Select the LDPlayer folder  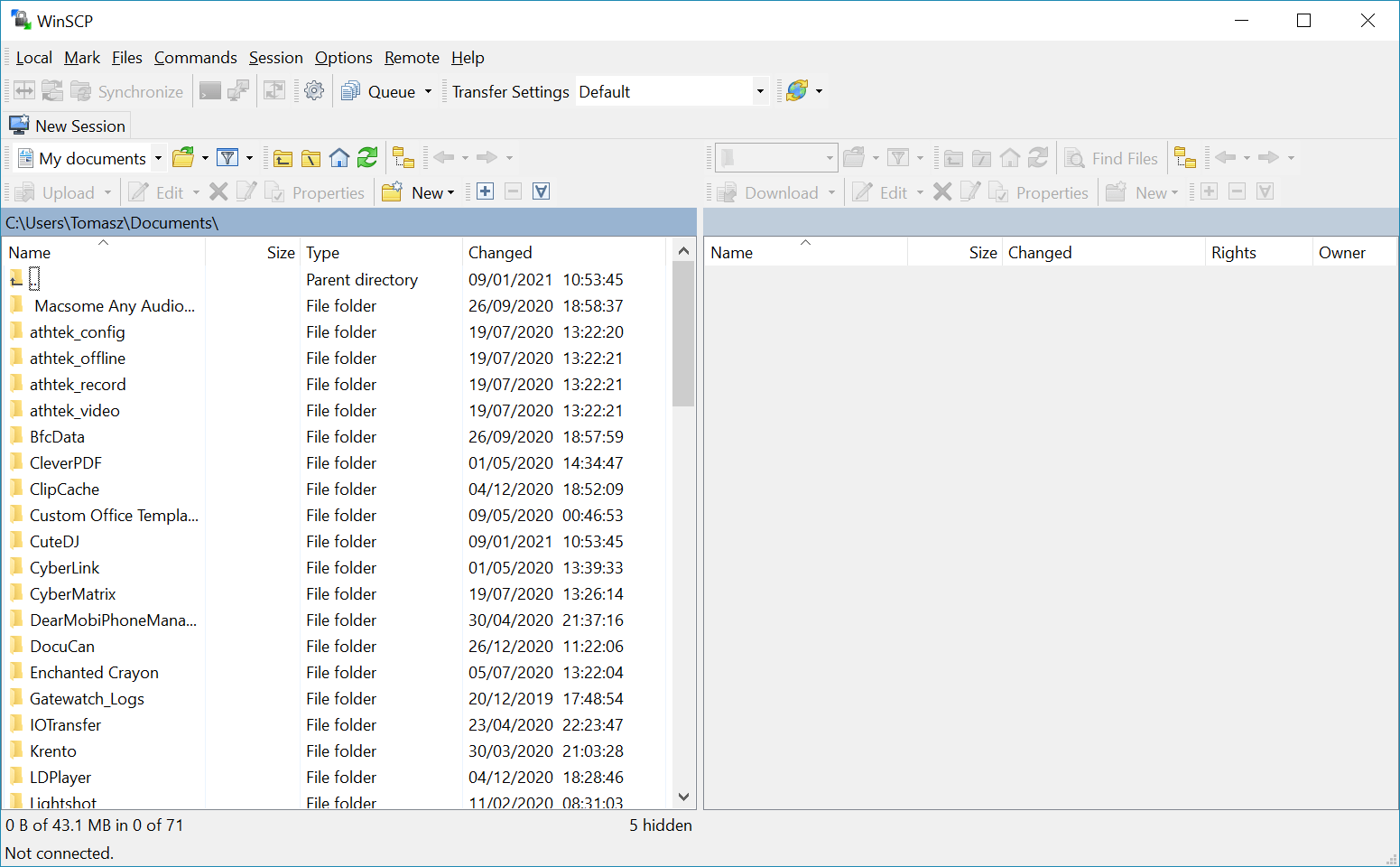(x=60, y=777)
